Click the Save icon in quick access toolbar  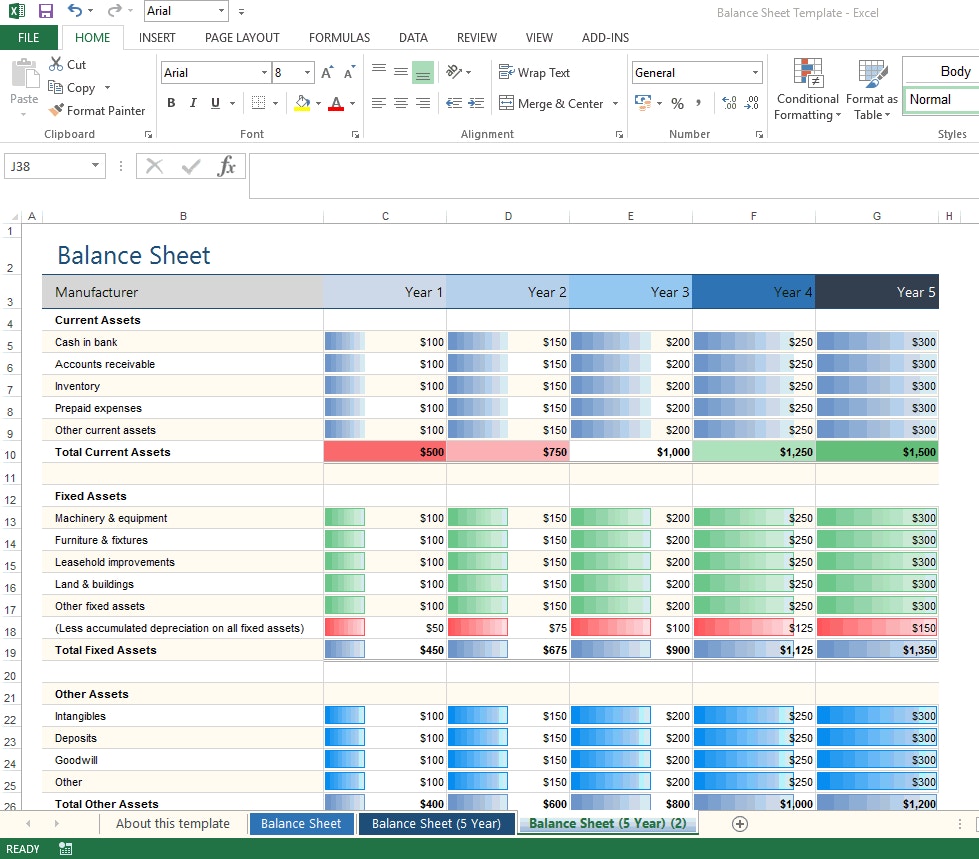click(x=45, y=11)
